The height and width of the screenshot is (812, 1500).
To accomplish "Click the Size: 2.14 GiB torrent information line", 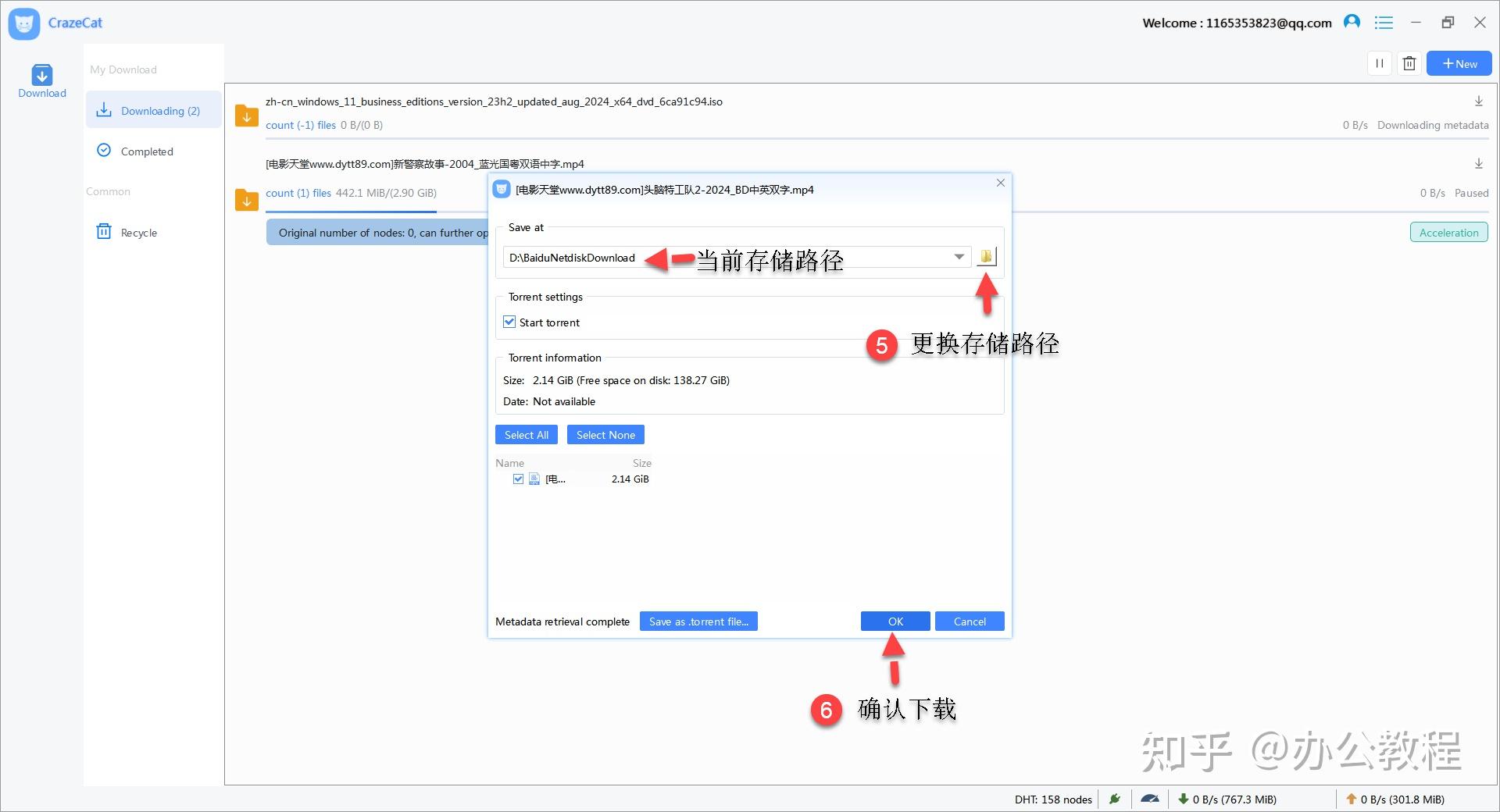I will [x=616, y=380].
